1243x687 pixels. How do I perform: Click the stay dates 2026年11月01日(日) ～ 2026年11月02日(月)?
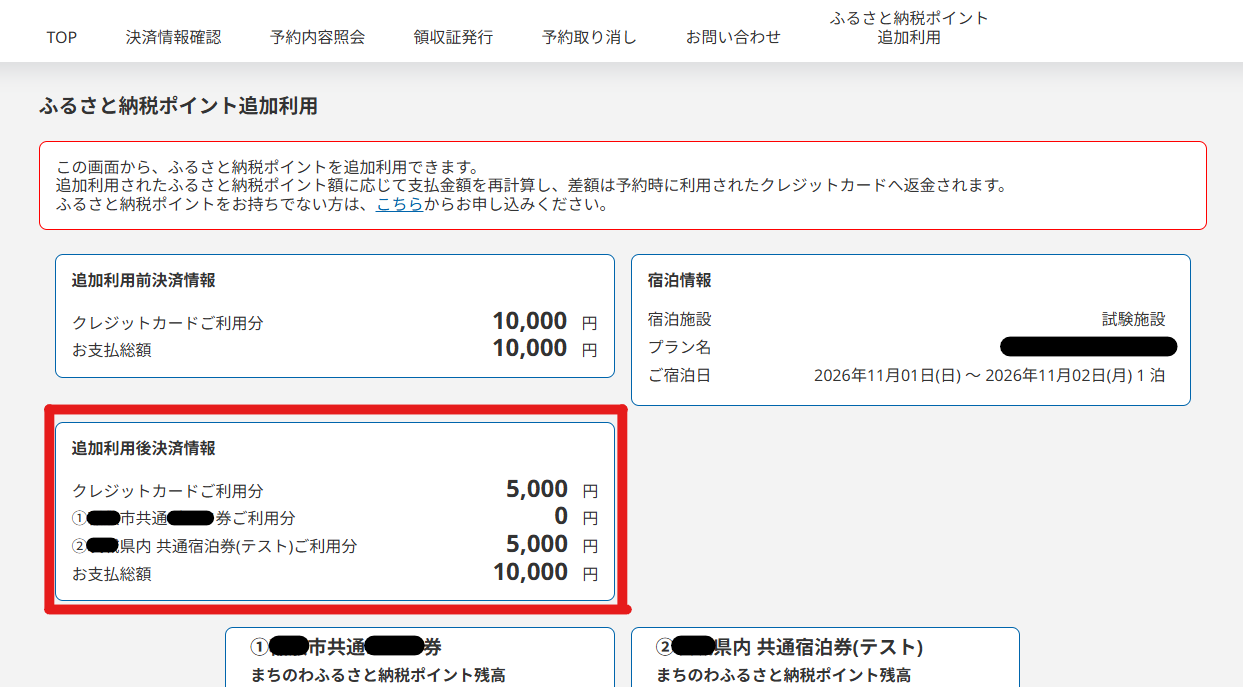975,376
